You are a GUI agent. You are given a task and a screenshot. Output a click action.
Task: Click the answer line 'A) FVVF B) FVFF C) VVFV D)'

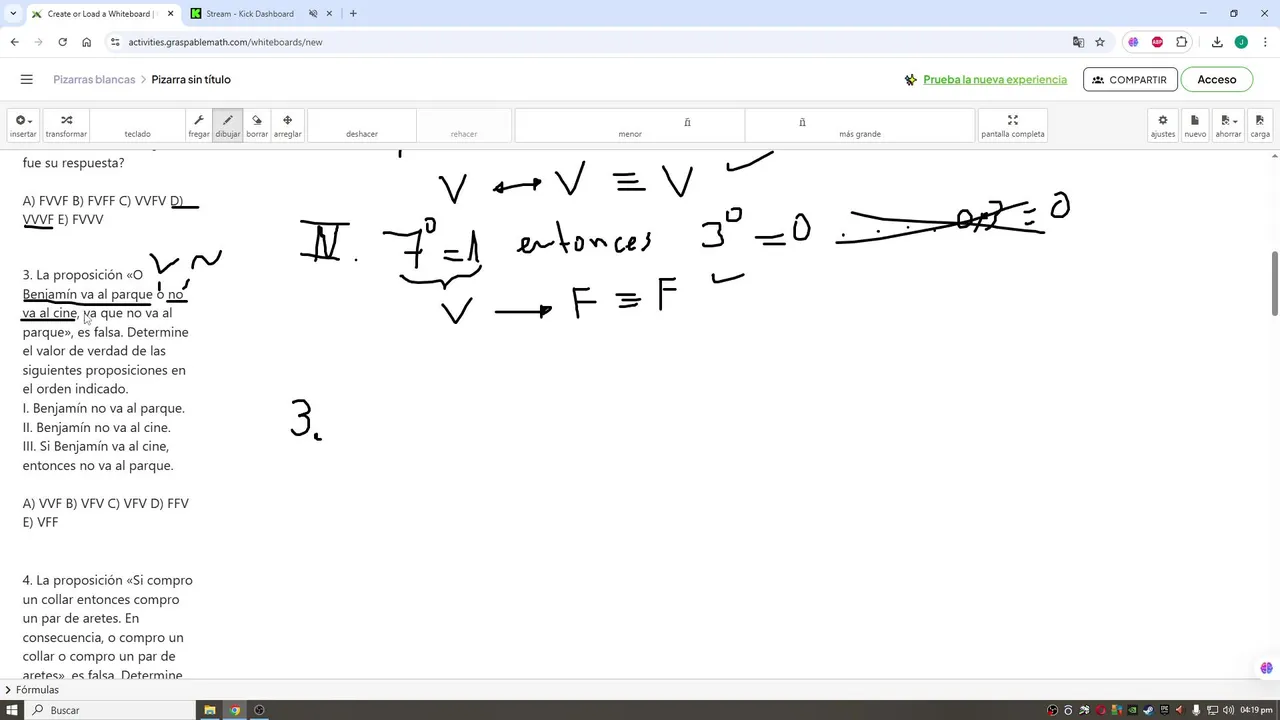[x=102, y=200]
